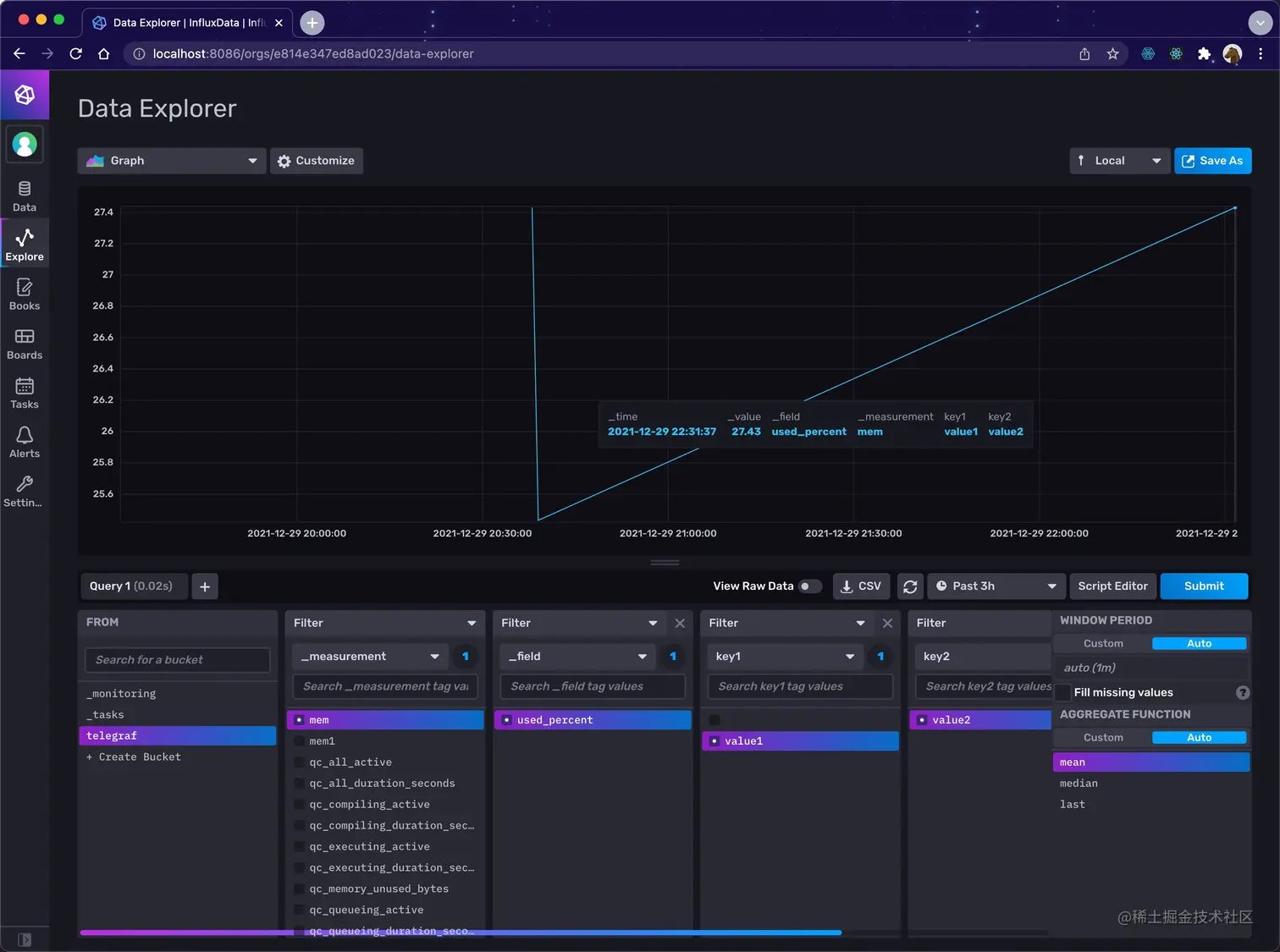Expand sidebar with bottom toggle icon
This screenshot has width=1280, height=952.
[x=25, y=939]
